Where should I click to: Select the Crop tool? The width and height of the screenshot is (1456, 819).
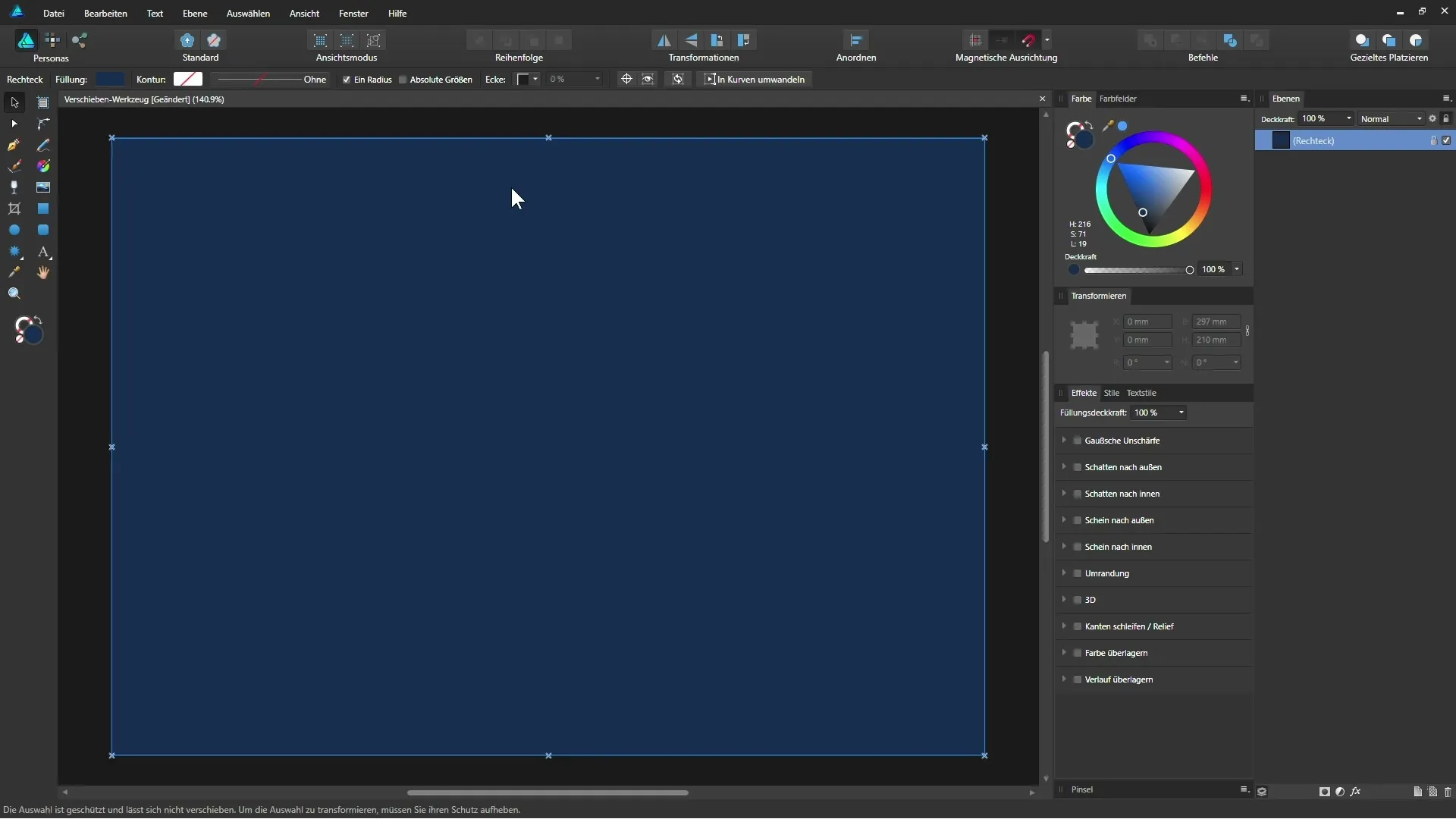tap(14, 209)
